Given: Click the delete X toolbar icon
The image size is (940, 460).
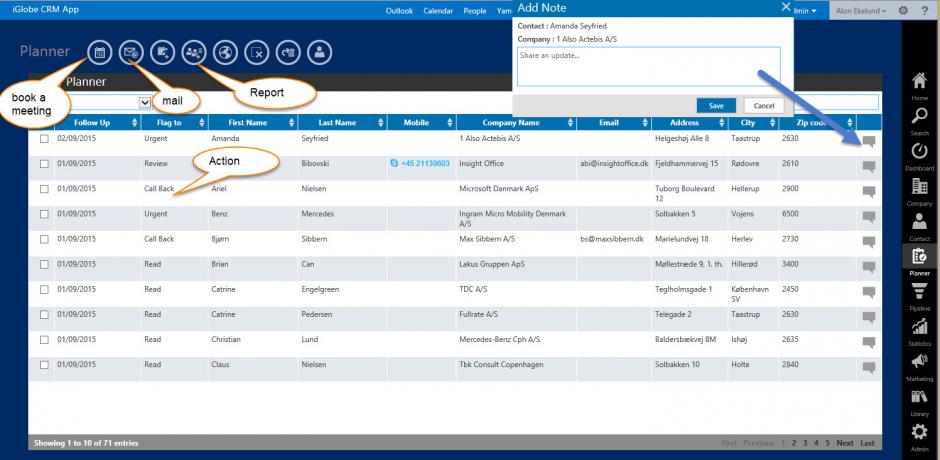Looking at the screenshot, I should point(257,53).
